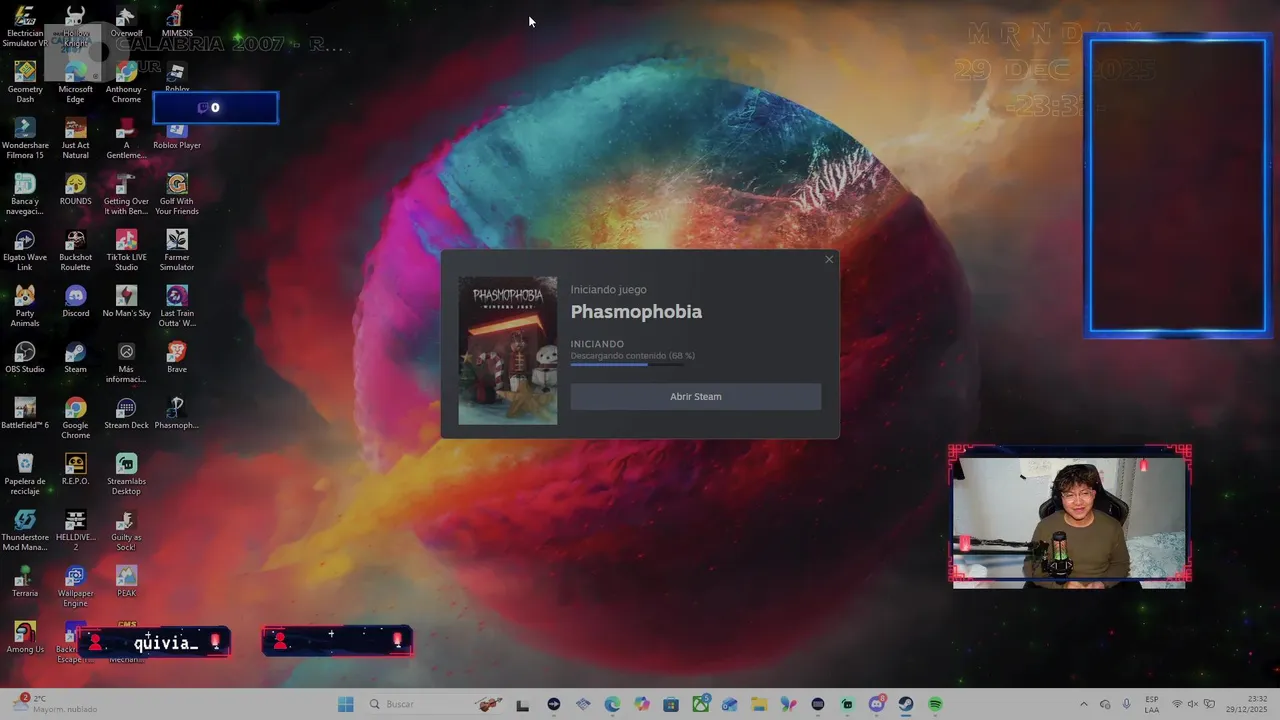The image size is (1280, 720).
Task: Select the OBS Studio desktop icon
Action: [25, 357]
